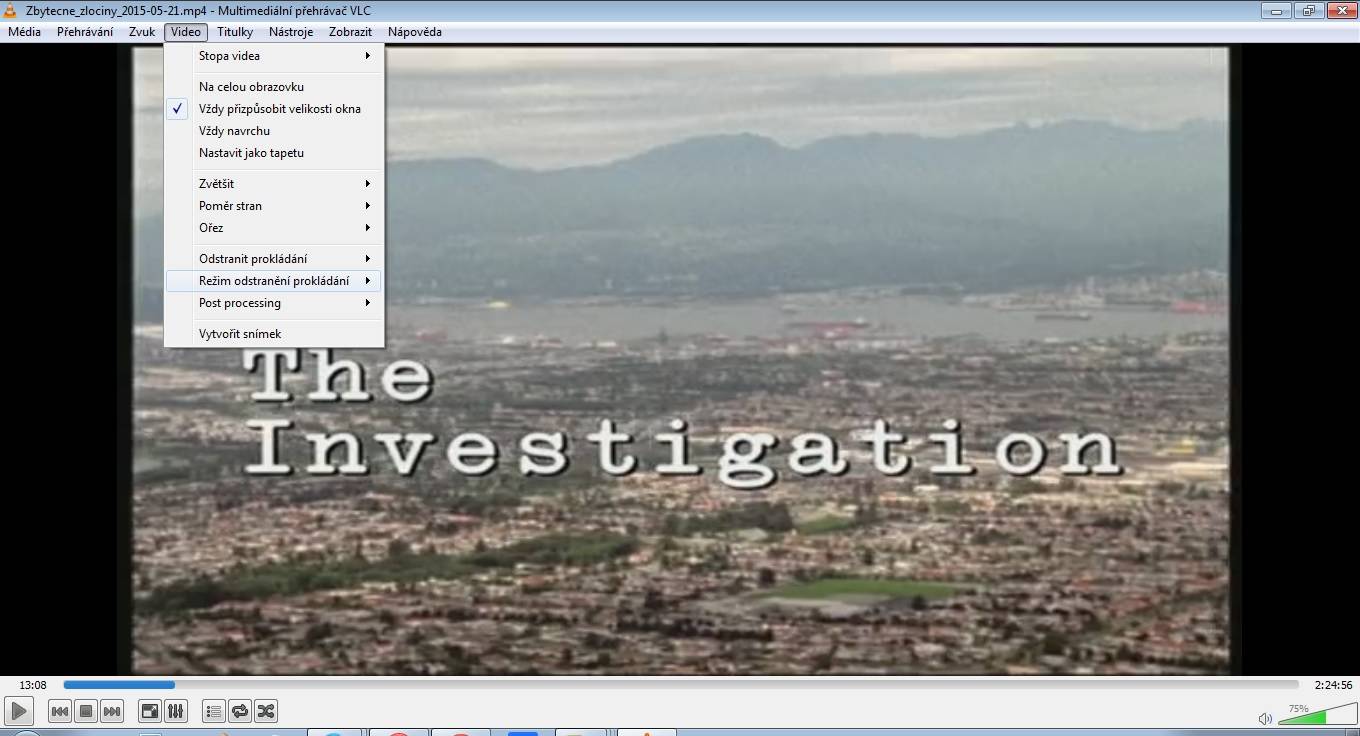Image resolution: width=1360 pixels, height=736 pixels.
Task: Toggle remaining time on 2:24:56 label
Action: (1333, 685)
